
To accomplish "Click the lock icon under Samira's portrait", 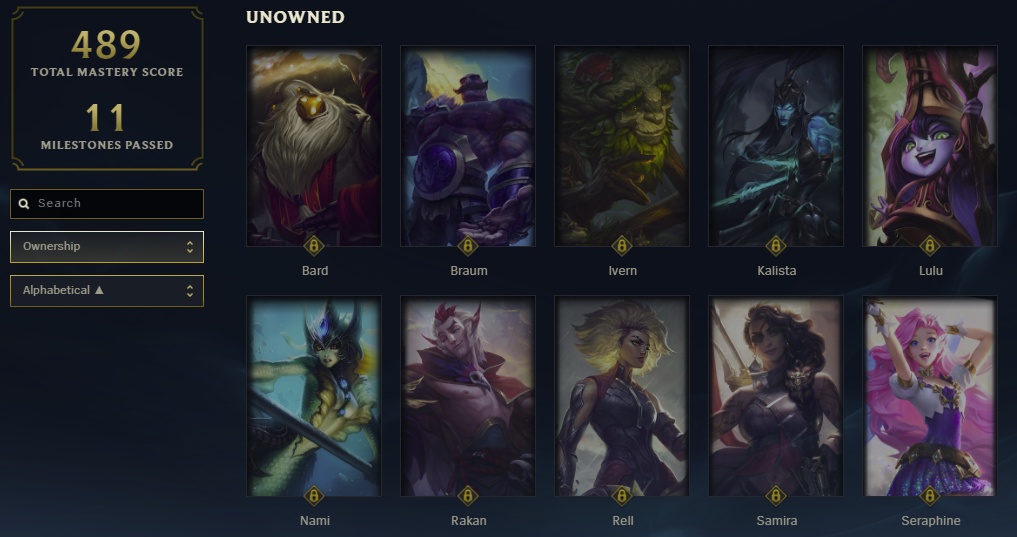I will (x=776, y=496).
